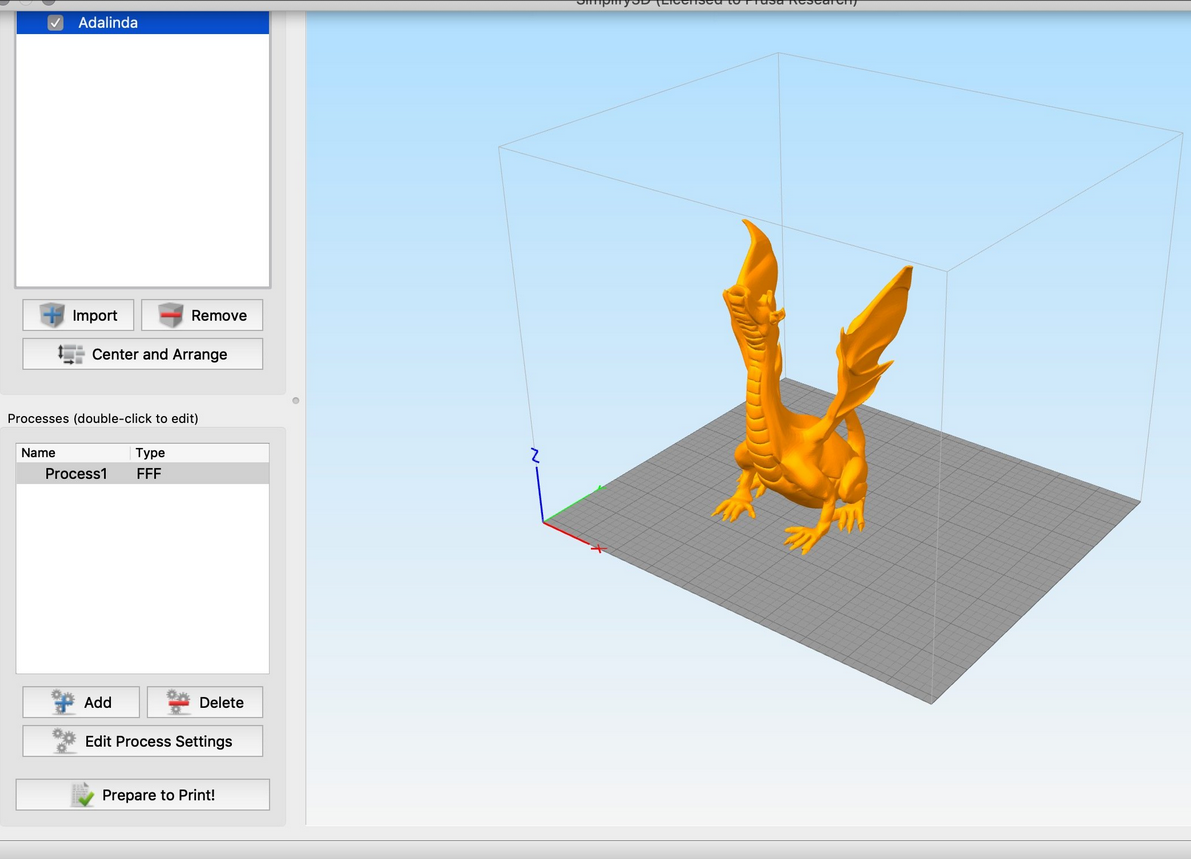
Task: Delete the selected process
Action: click(205, 703)
